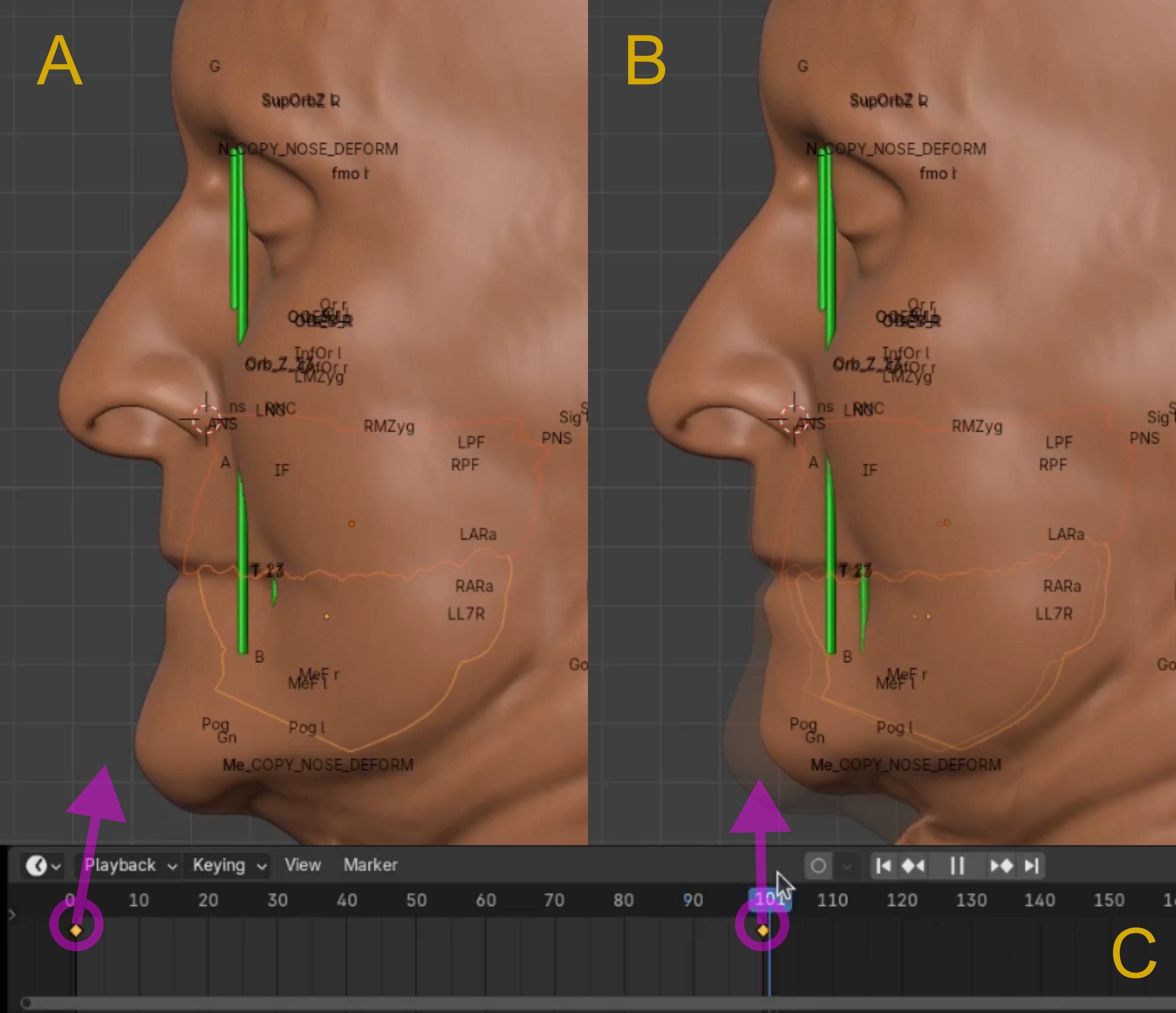Jump to the end frame

tap(1031, 866)
